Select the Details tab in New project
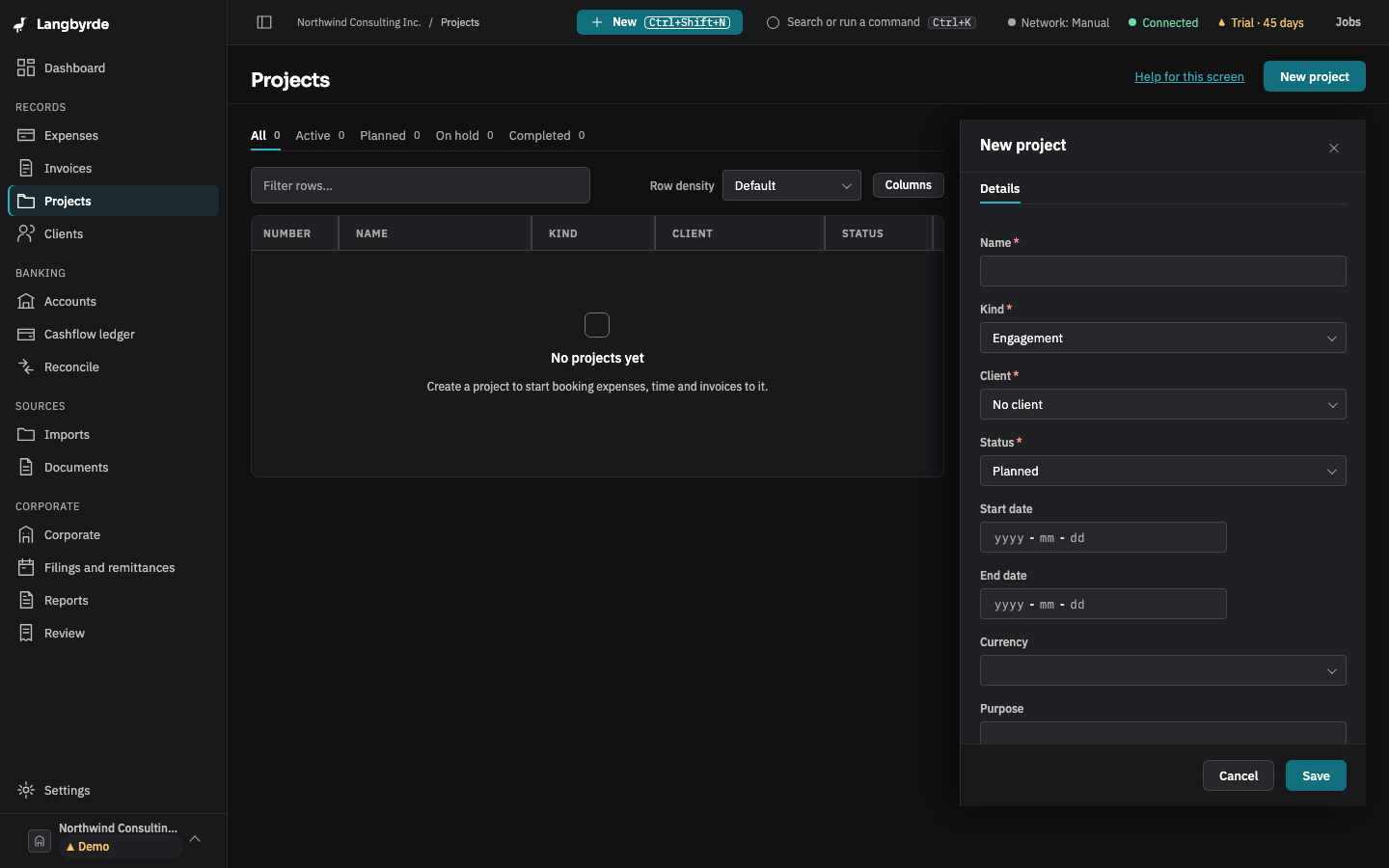Screen dimensions: 1389x868 (1000, 189)
